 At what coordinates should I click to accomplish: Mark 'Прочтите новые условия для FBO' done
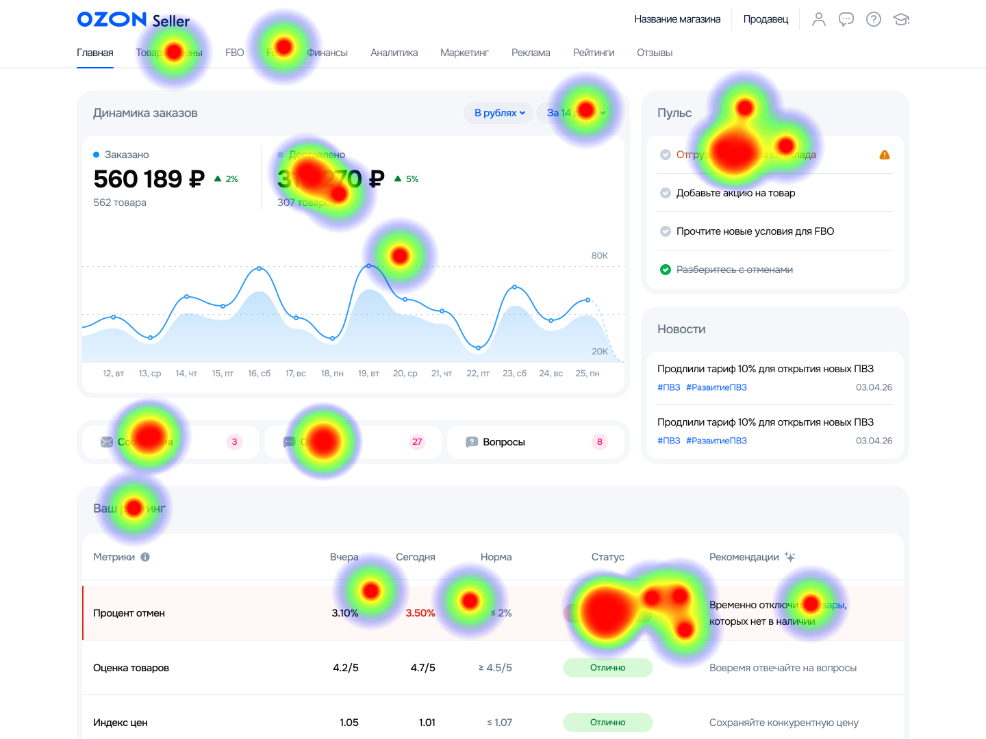[x=666, y=231]
